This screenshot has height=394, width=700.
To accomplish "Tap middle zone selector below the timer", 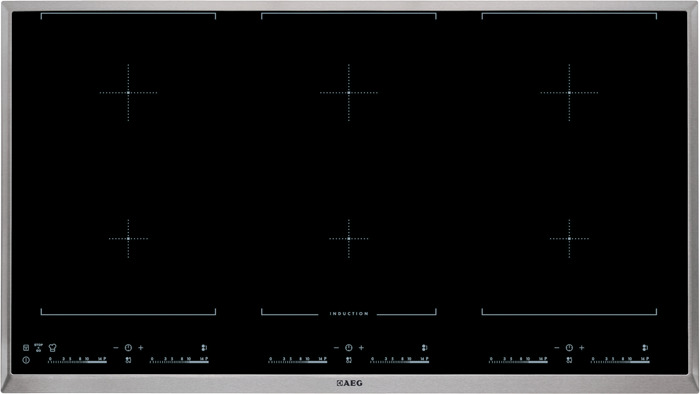I will 349,360.
